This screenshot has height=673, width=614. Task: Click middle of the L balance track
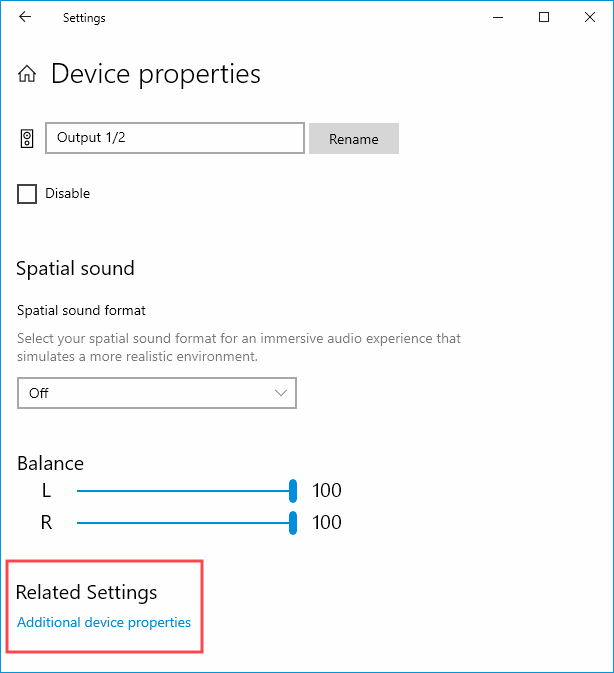185,491
